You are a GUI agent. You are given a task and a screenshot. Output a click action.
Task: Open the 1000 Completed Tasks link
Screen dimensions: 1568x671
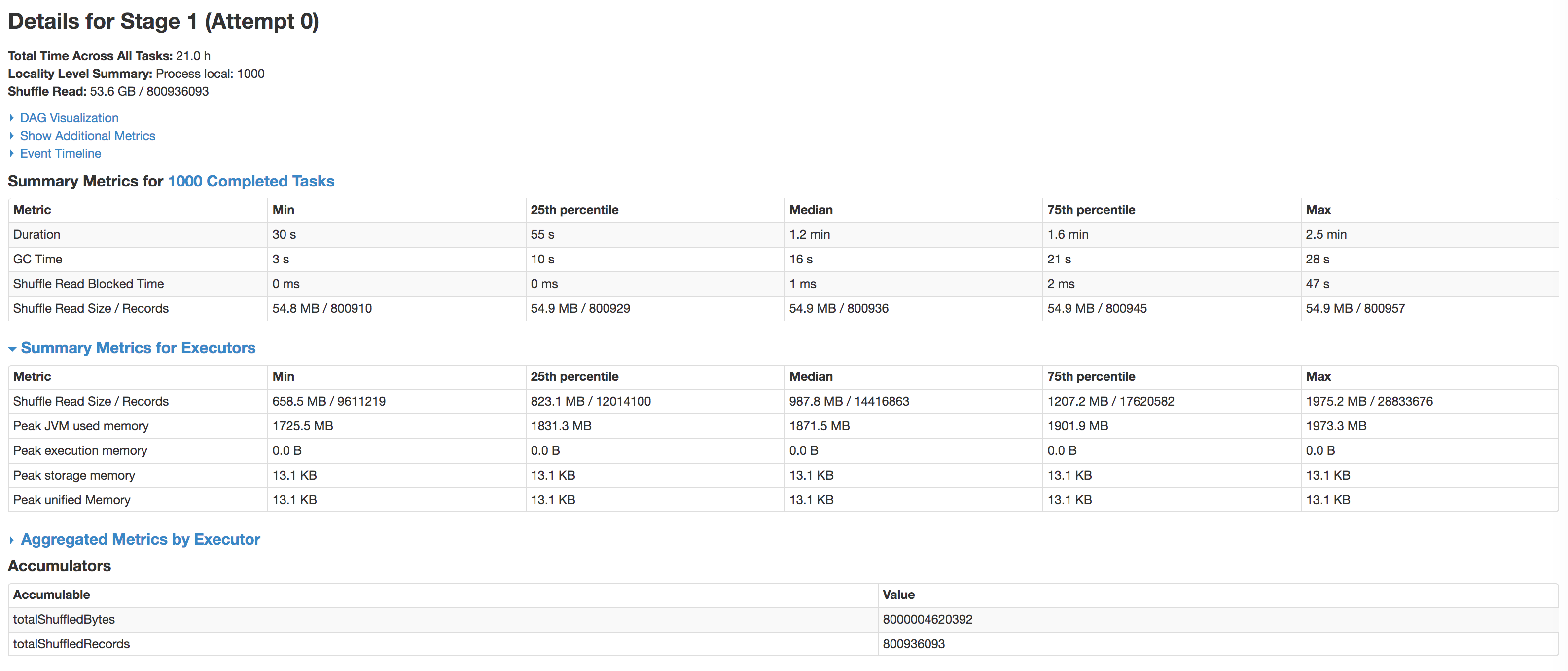tap(251, 181)
